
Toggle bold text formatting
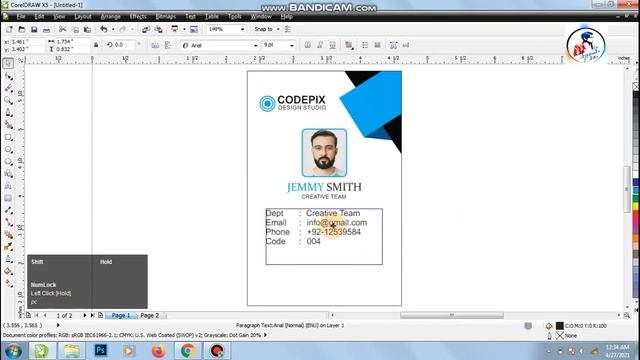[x=308, y=45]
